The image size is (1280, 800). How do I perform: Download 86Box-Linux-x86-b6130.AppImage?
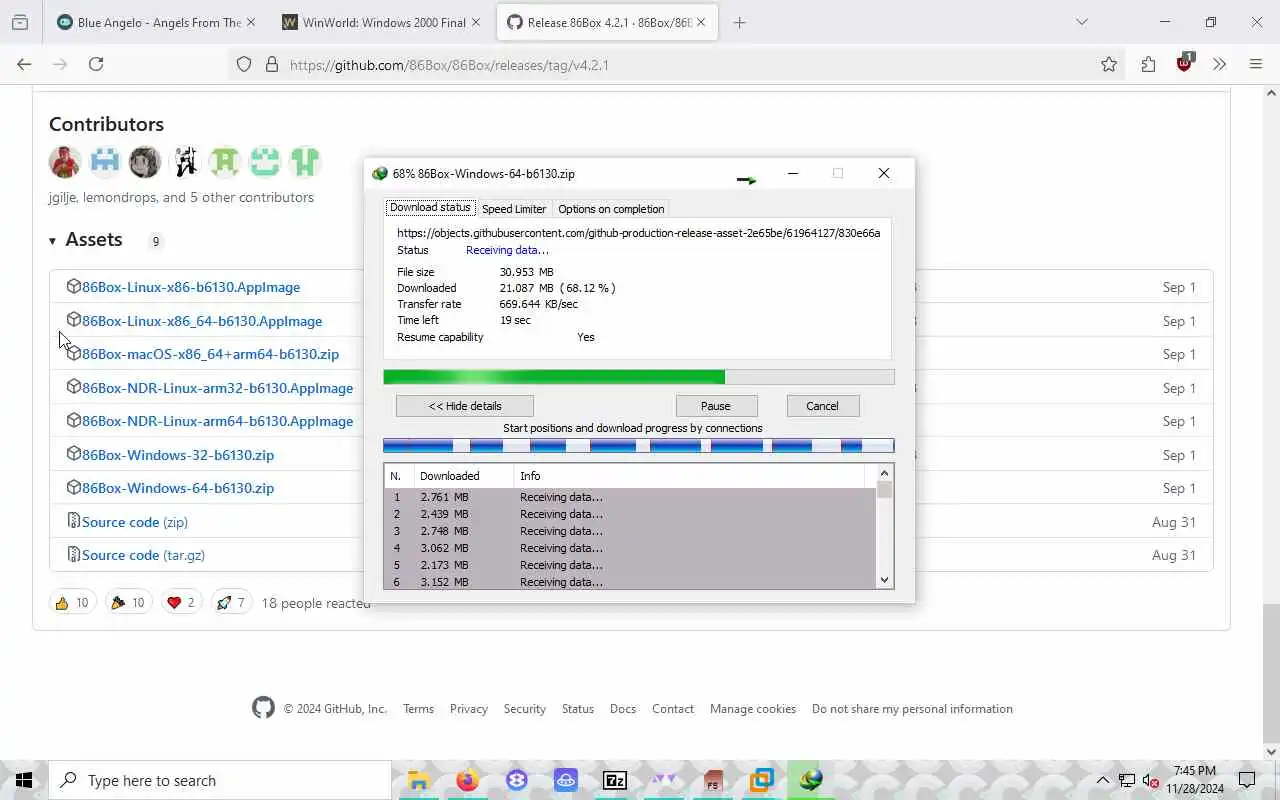click(191, 287)
